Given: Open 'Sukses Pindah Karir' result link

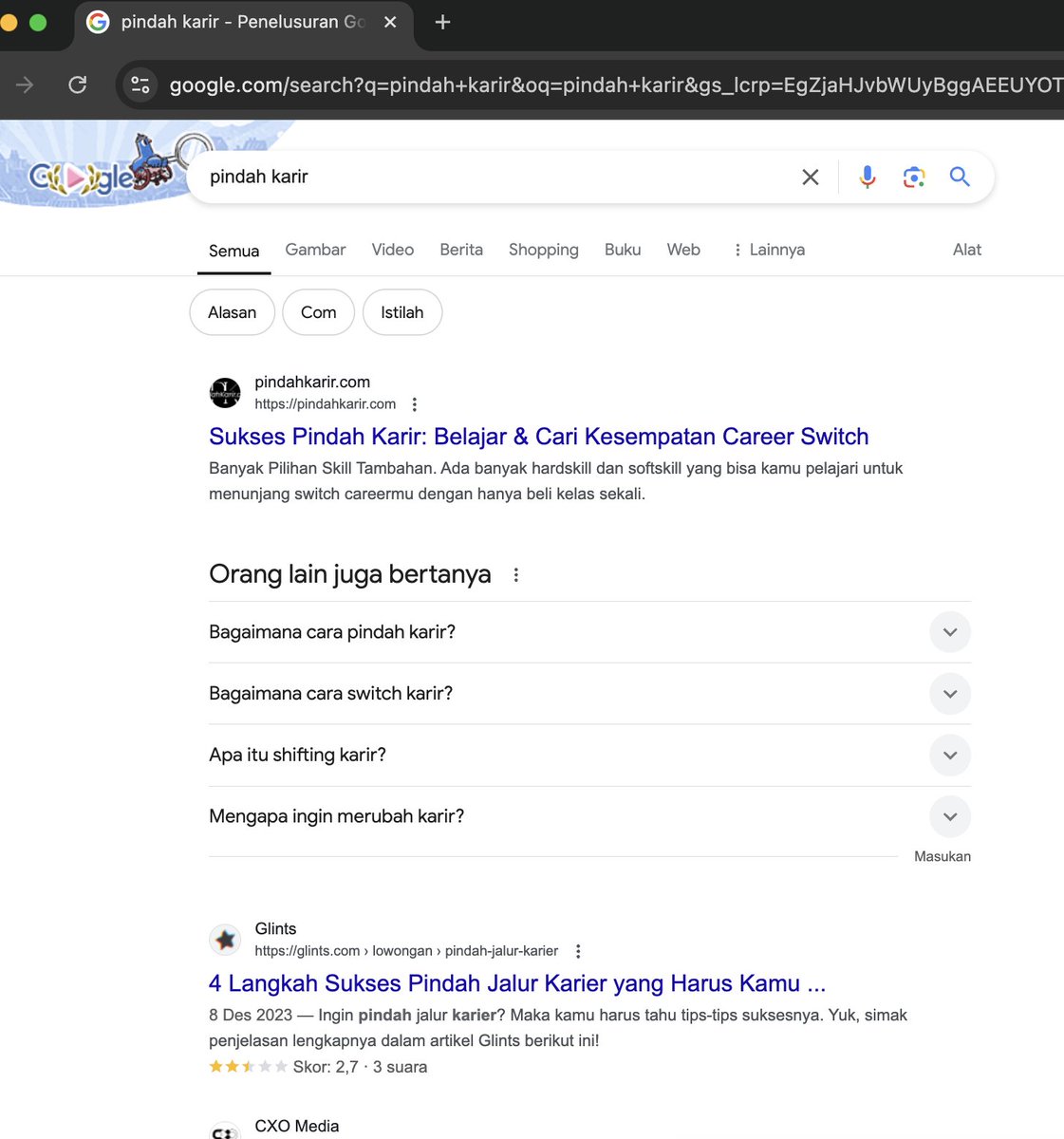Looking at the screenshot, I should pyautogui.click(x=539, y=437).
